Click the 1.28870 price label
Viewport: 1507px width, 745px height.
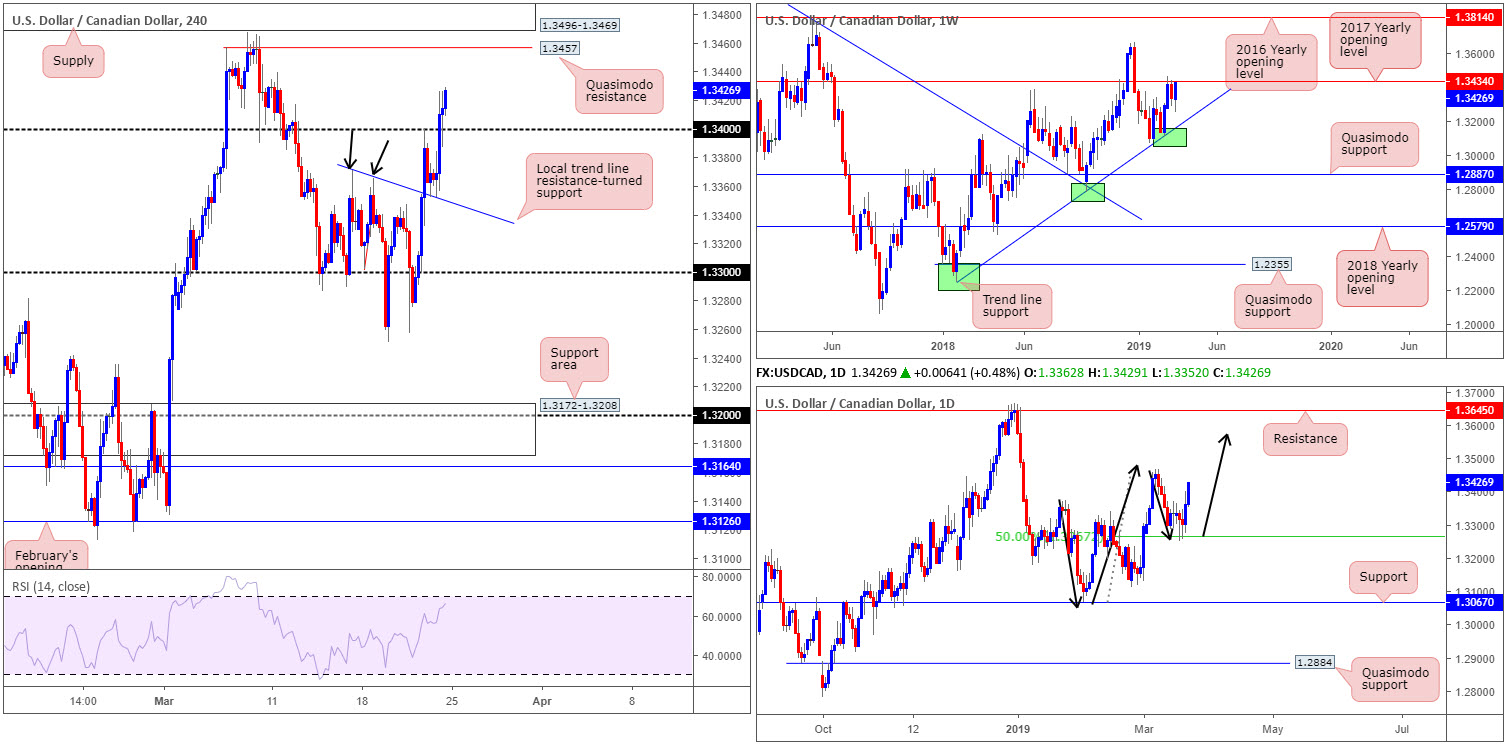tap(1476, 174)
